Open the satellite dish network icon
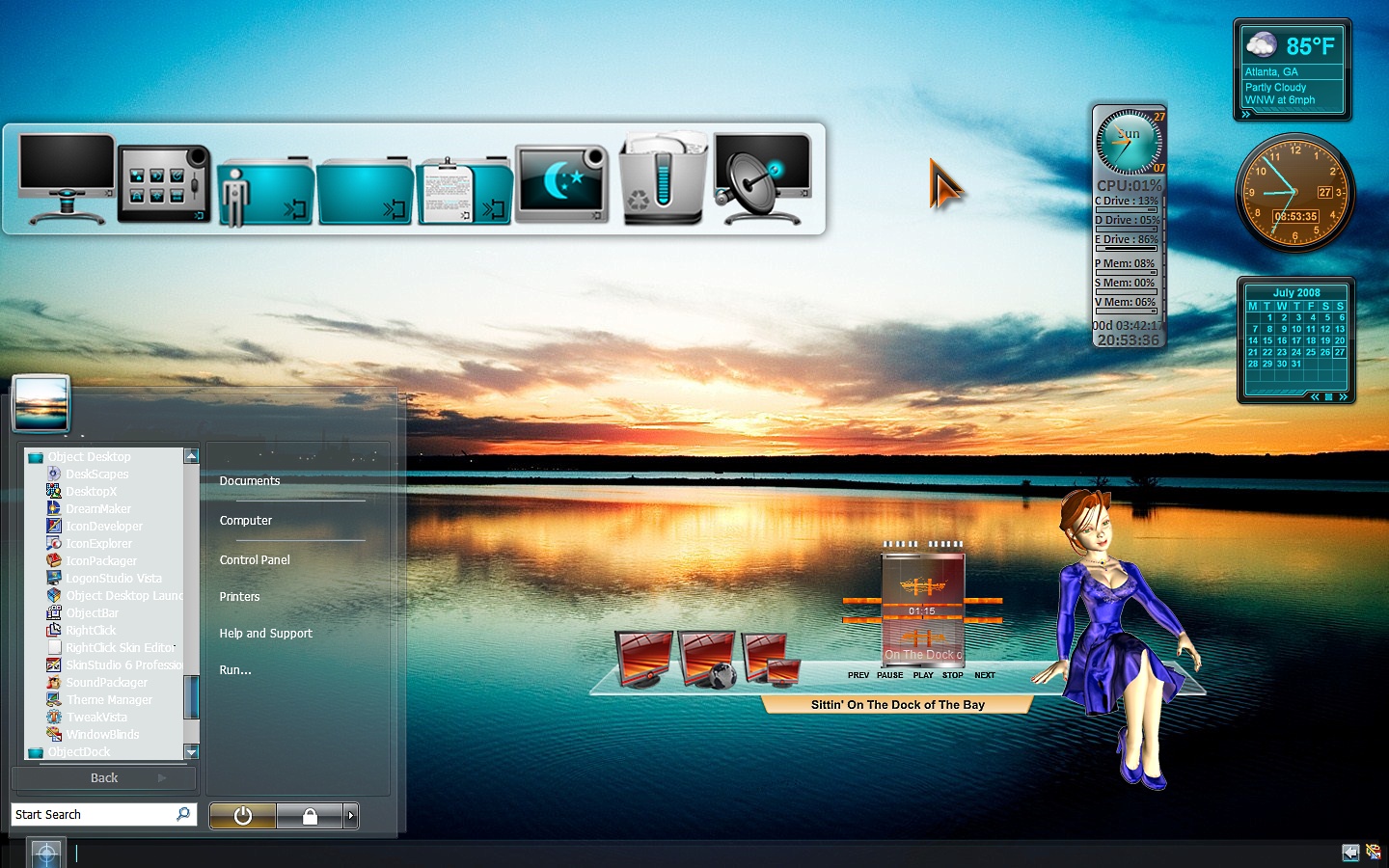1389x868 pixels. pos(762,179)
